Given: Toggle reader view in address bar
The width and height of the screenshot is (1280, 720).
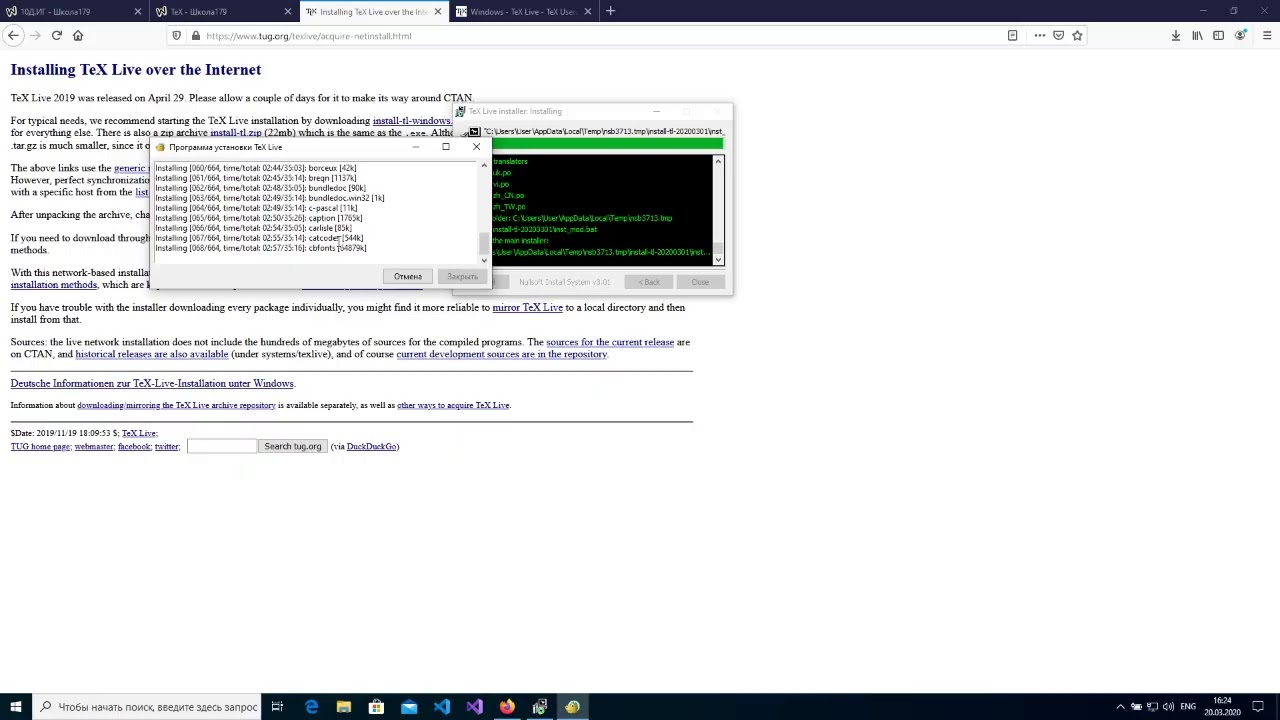Looking at the screenshot, I should (x=1012, y=36).
